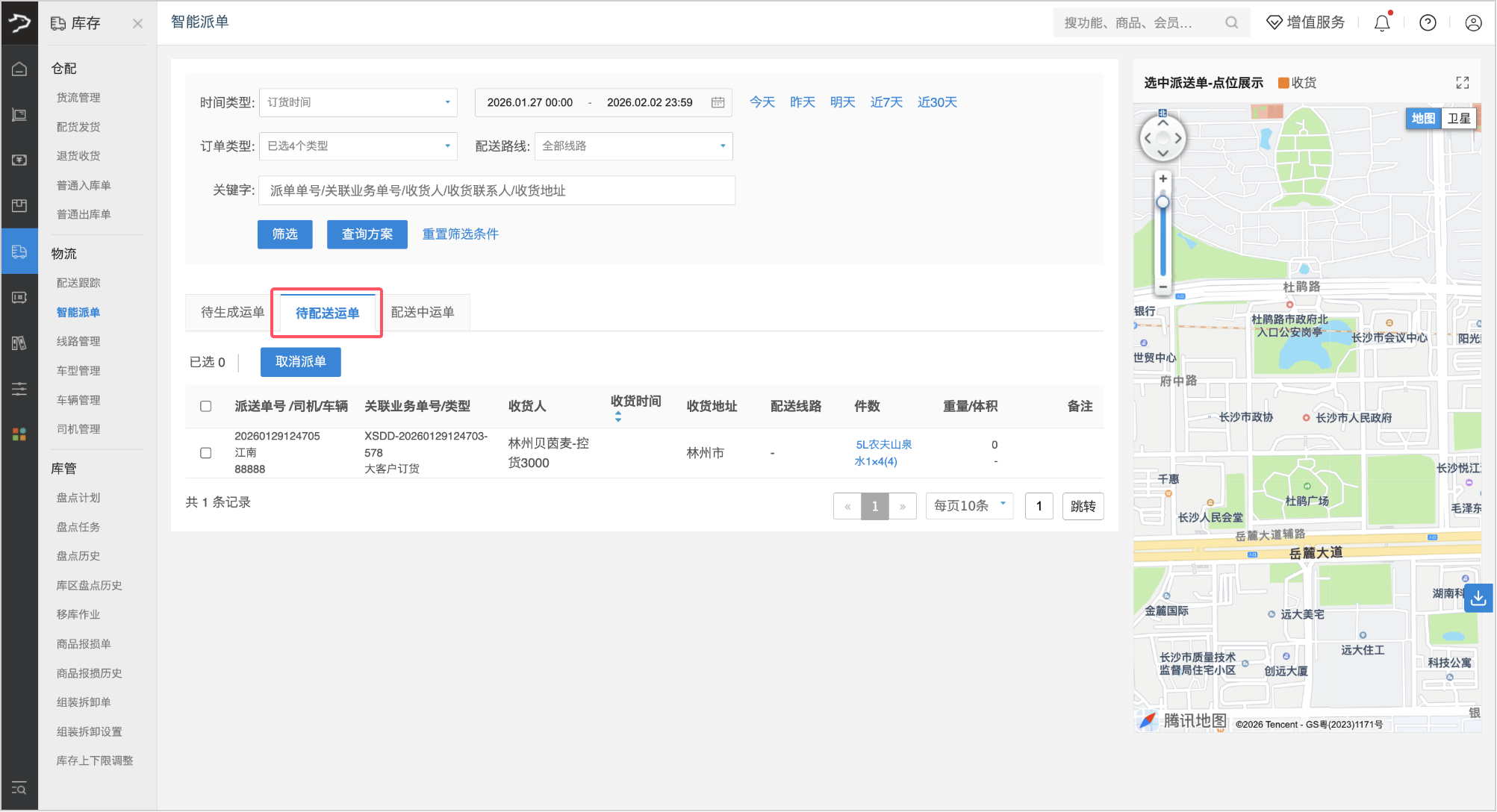Switch map to 卫星 satellite view
Image resolution: width=1497 pixels, height=812 pixels.
(x=1458, y=119)
